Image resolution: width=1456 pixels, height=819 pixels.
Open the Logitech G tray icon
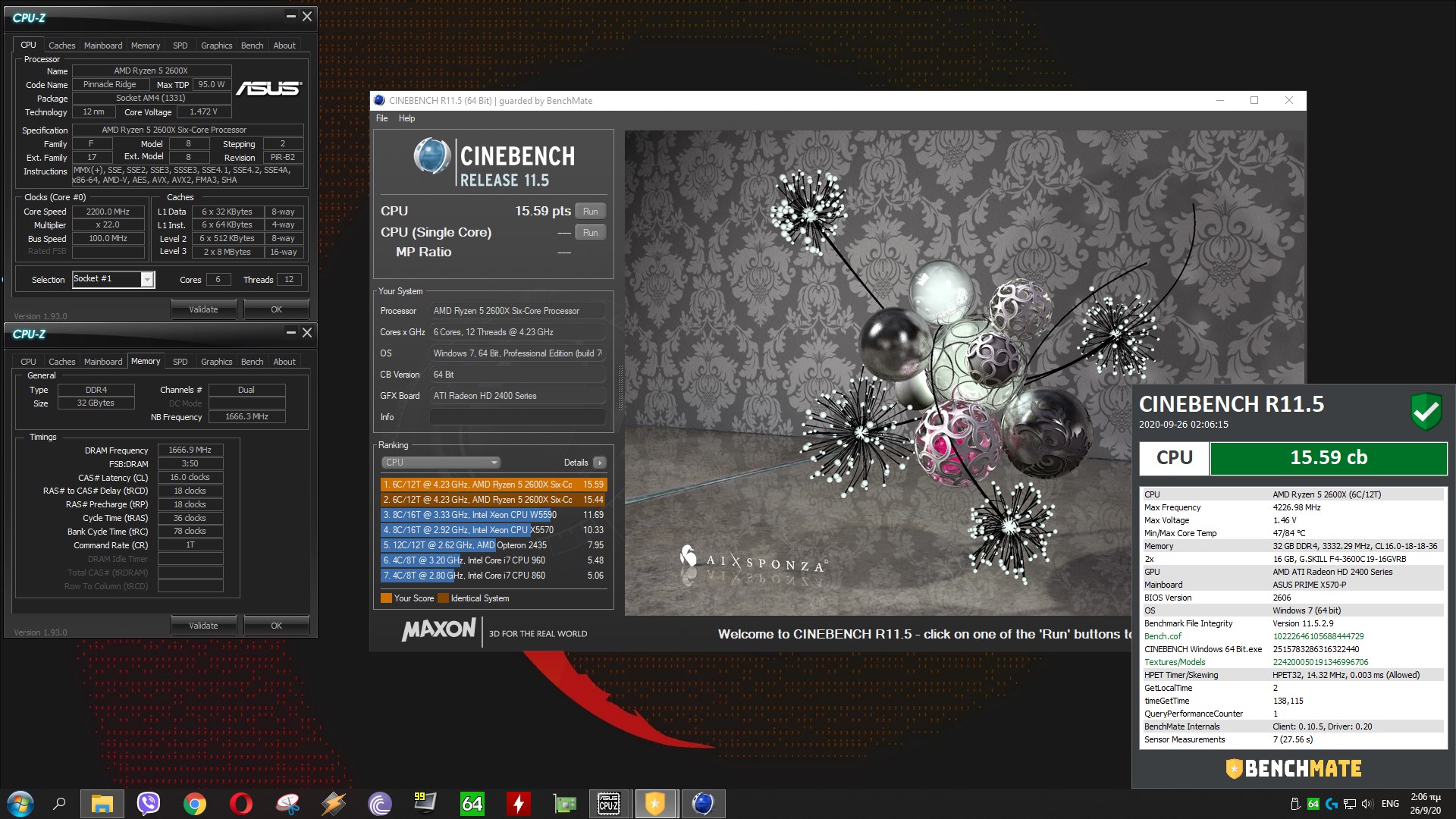[1332, 804]
